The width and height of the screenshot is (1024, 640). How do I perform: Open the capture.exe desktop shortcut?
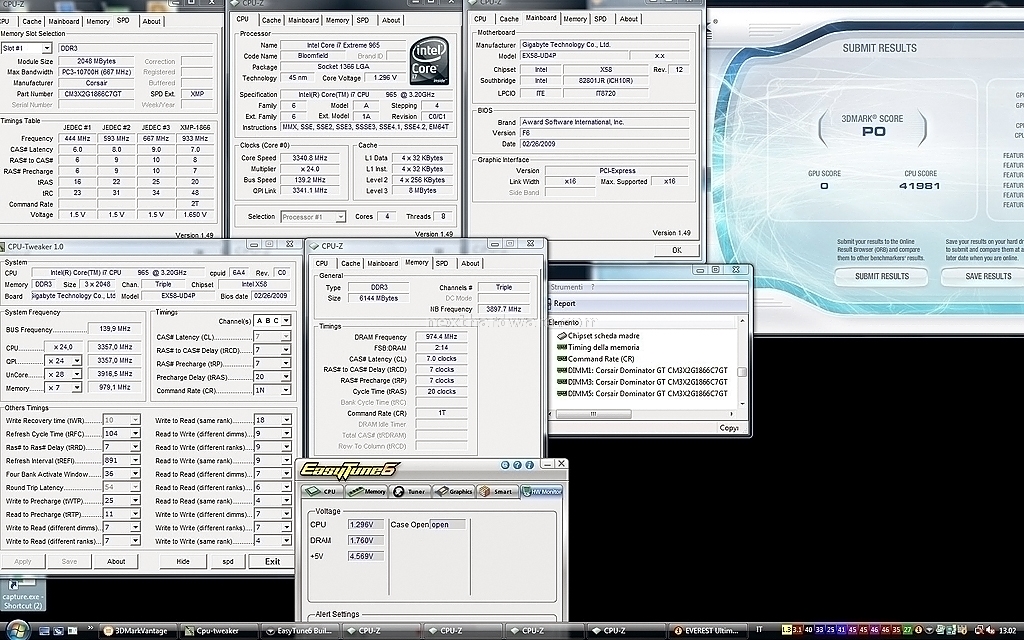click(x=22, y=592)
